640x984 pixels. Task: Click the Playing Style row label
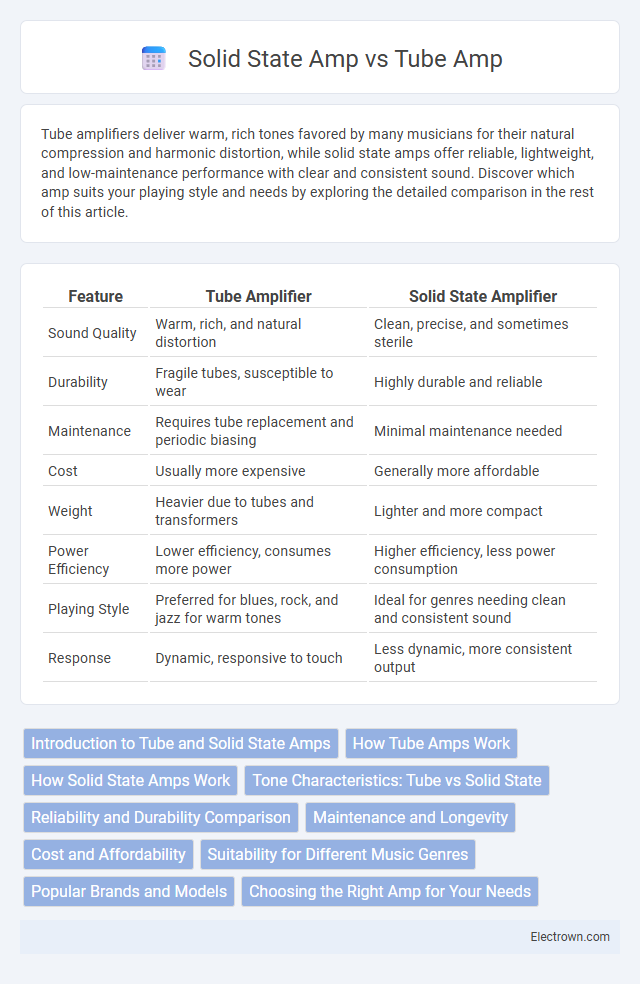pyautogui.click(x=88, y=609)
